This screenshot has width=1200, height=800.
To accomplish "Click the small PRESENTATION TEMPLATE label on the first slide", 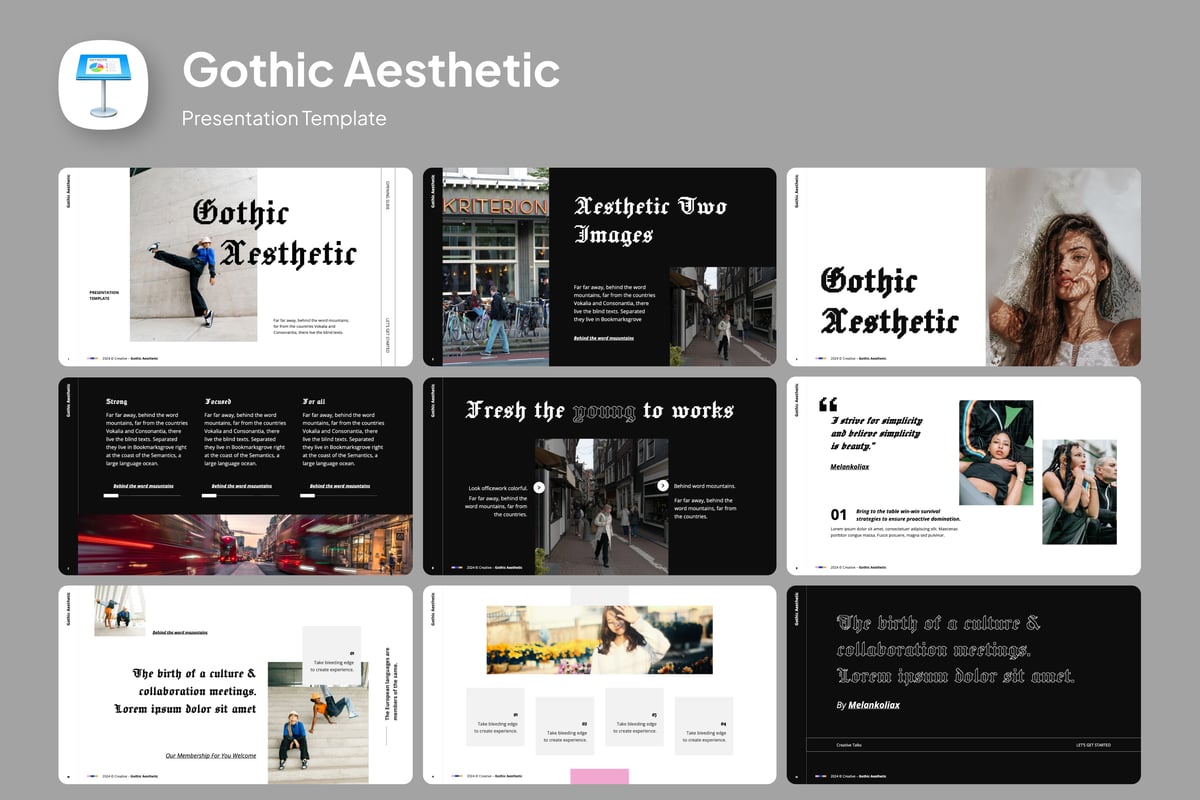I will pos(104,296).
